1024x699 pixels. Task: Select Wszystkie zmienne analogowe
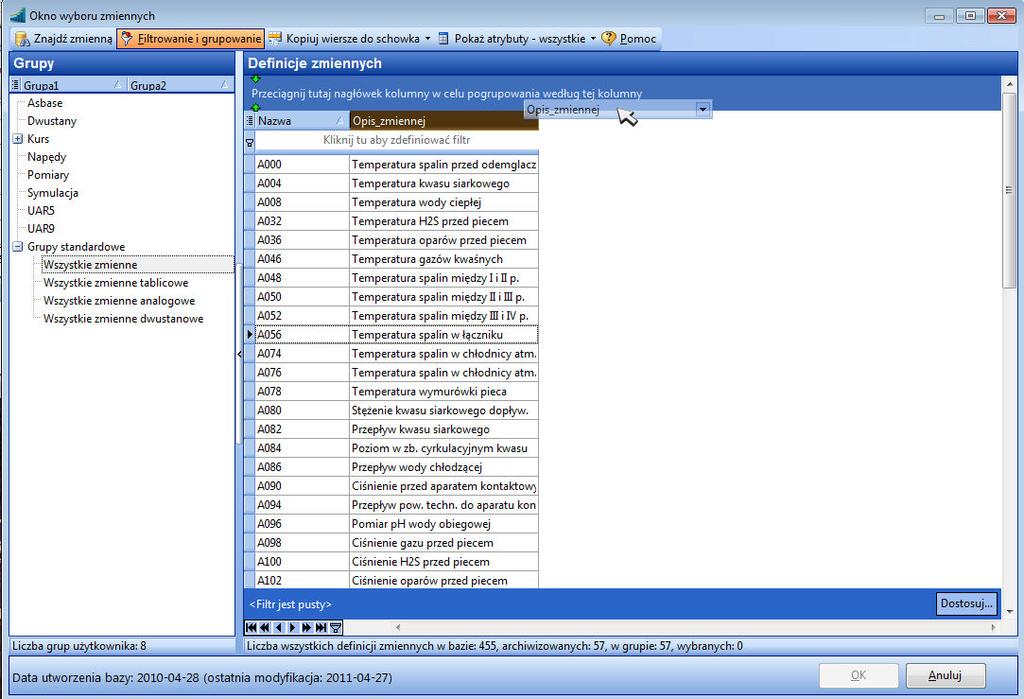pos(119,301)
